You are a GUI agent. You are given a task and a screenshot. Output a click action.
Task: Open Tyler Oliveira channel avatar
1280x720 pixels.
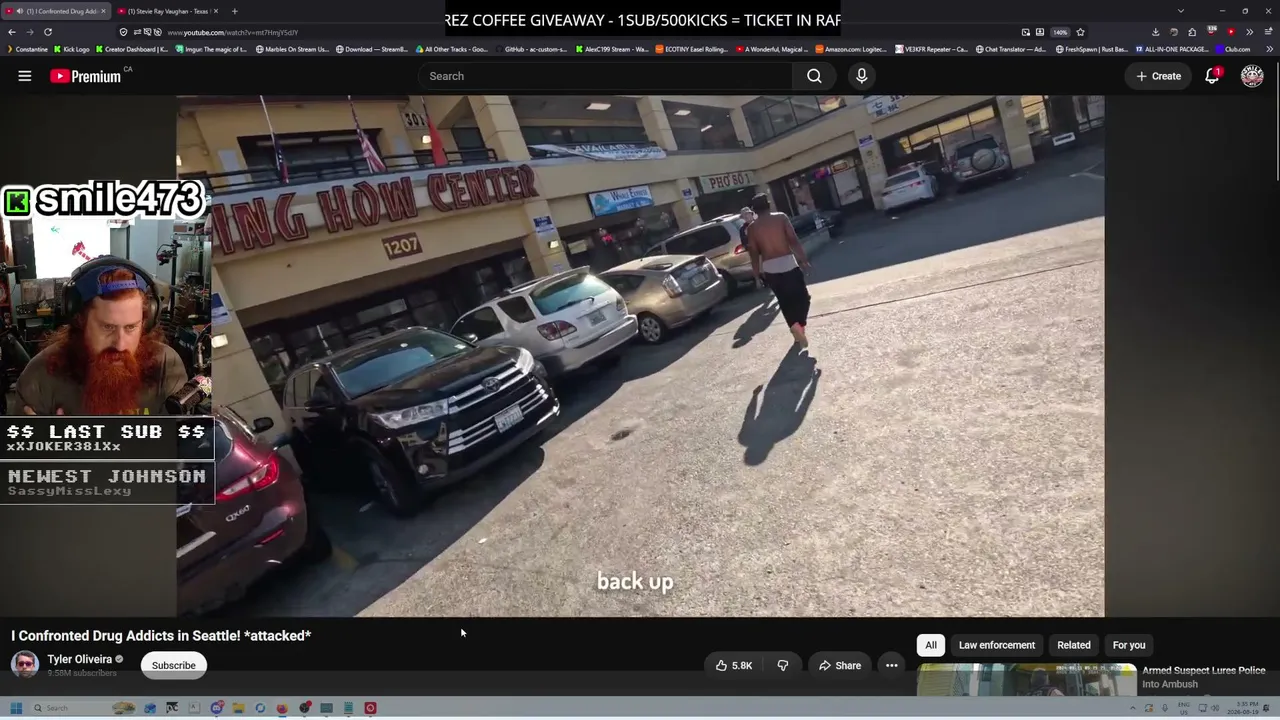tap(25, 664)
